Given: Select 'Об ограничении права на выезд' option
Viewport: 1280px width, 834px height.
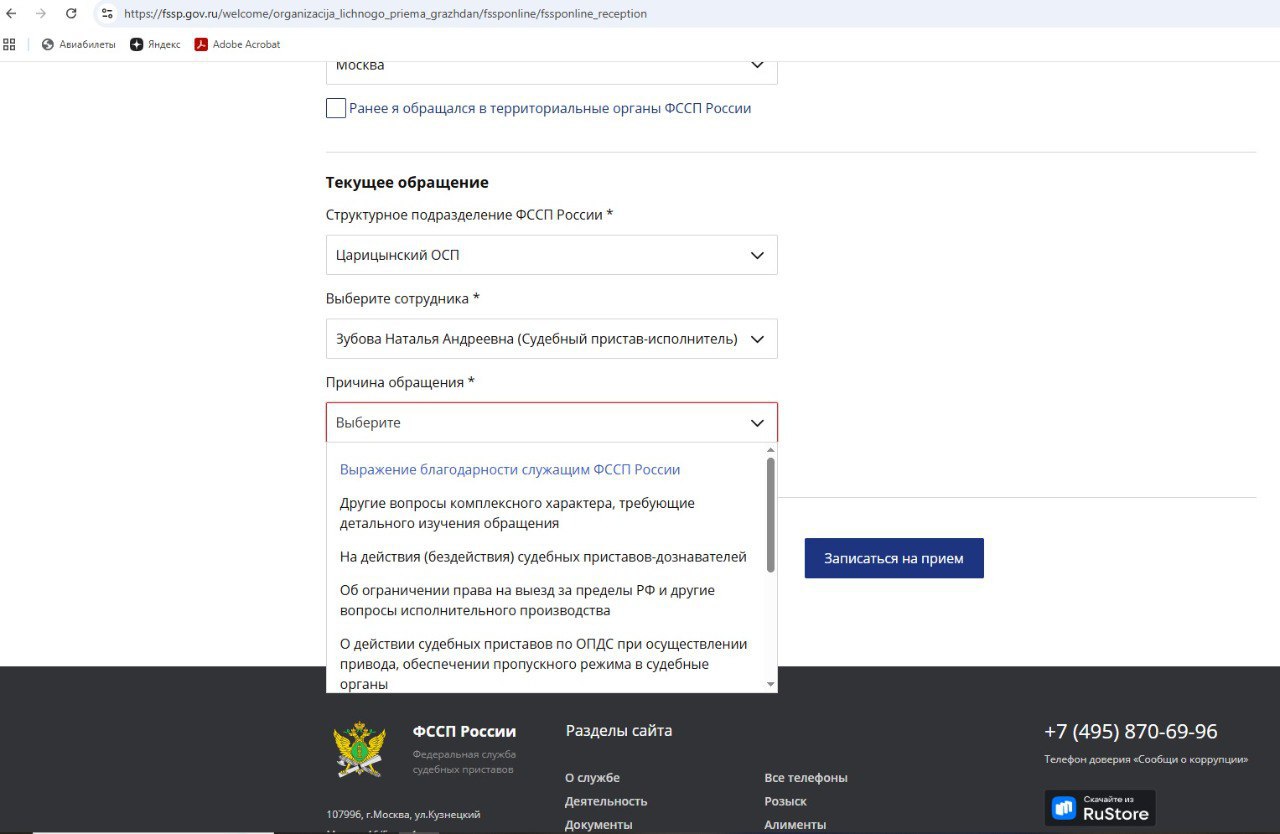Looking at the screenshot, I should click(x=527, y=600).
